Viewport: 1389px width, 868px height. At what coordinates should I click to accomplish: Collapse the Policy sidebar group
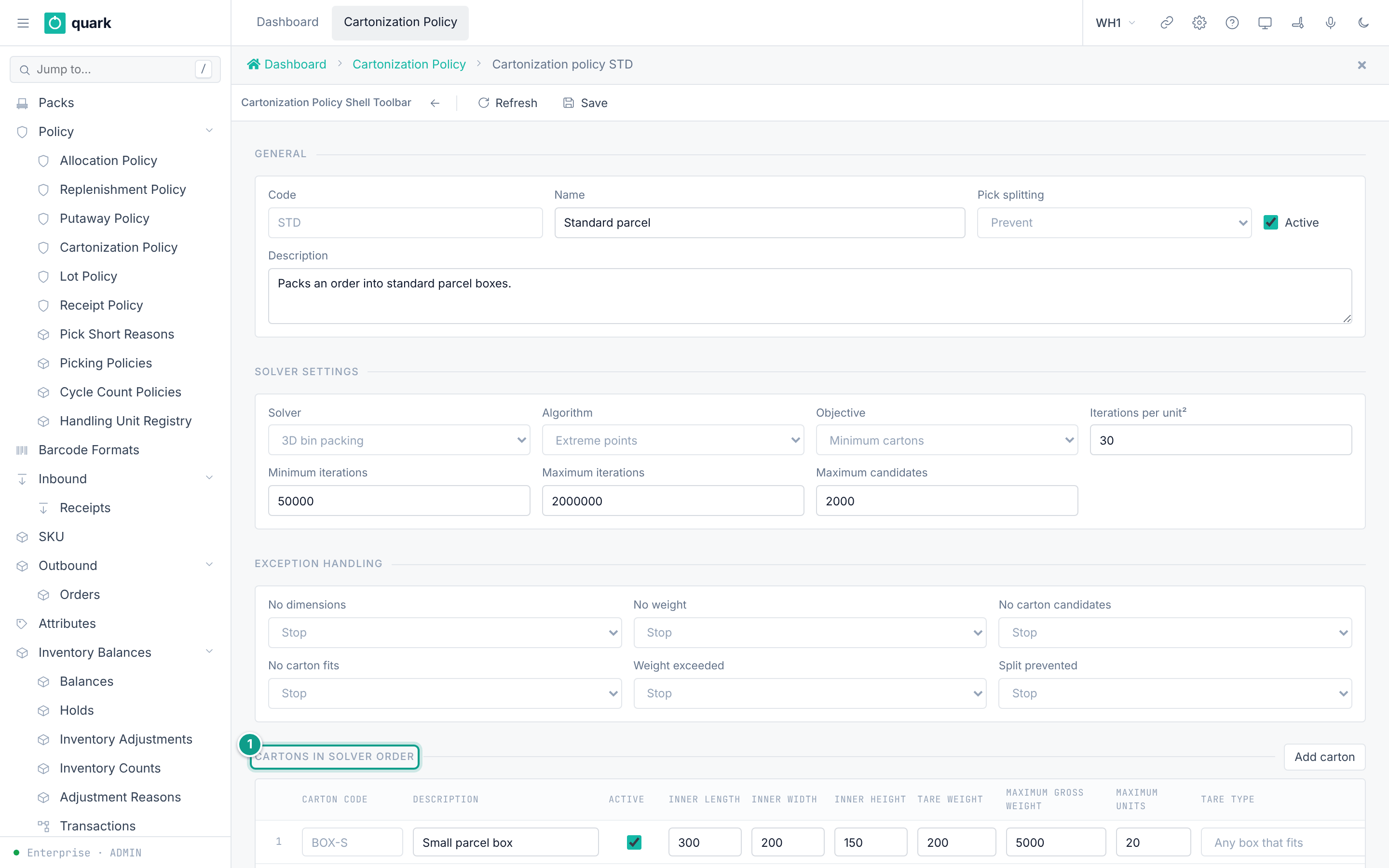(x=209, y=131)
